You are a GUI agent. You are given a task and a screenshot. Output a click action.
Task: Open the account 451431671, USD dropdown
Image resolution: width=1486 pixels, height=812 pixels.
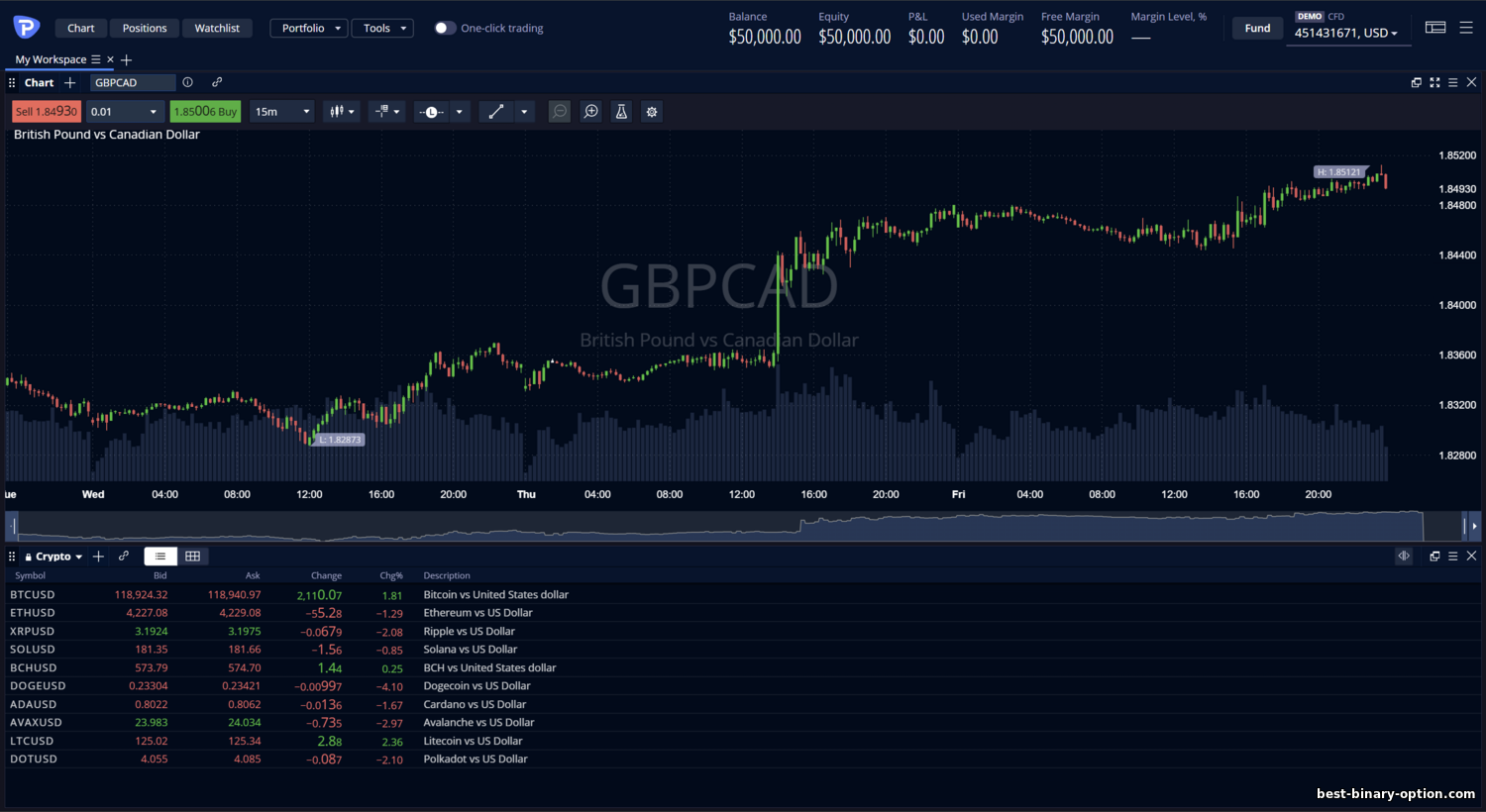[x=1345, y=34]
